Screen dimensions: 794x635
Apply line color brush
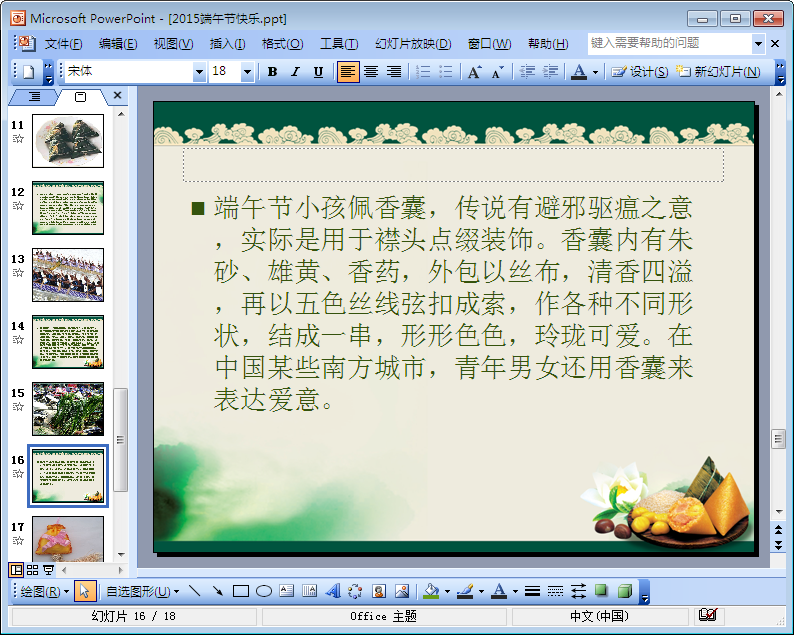pos(465,591)
